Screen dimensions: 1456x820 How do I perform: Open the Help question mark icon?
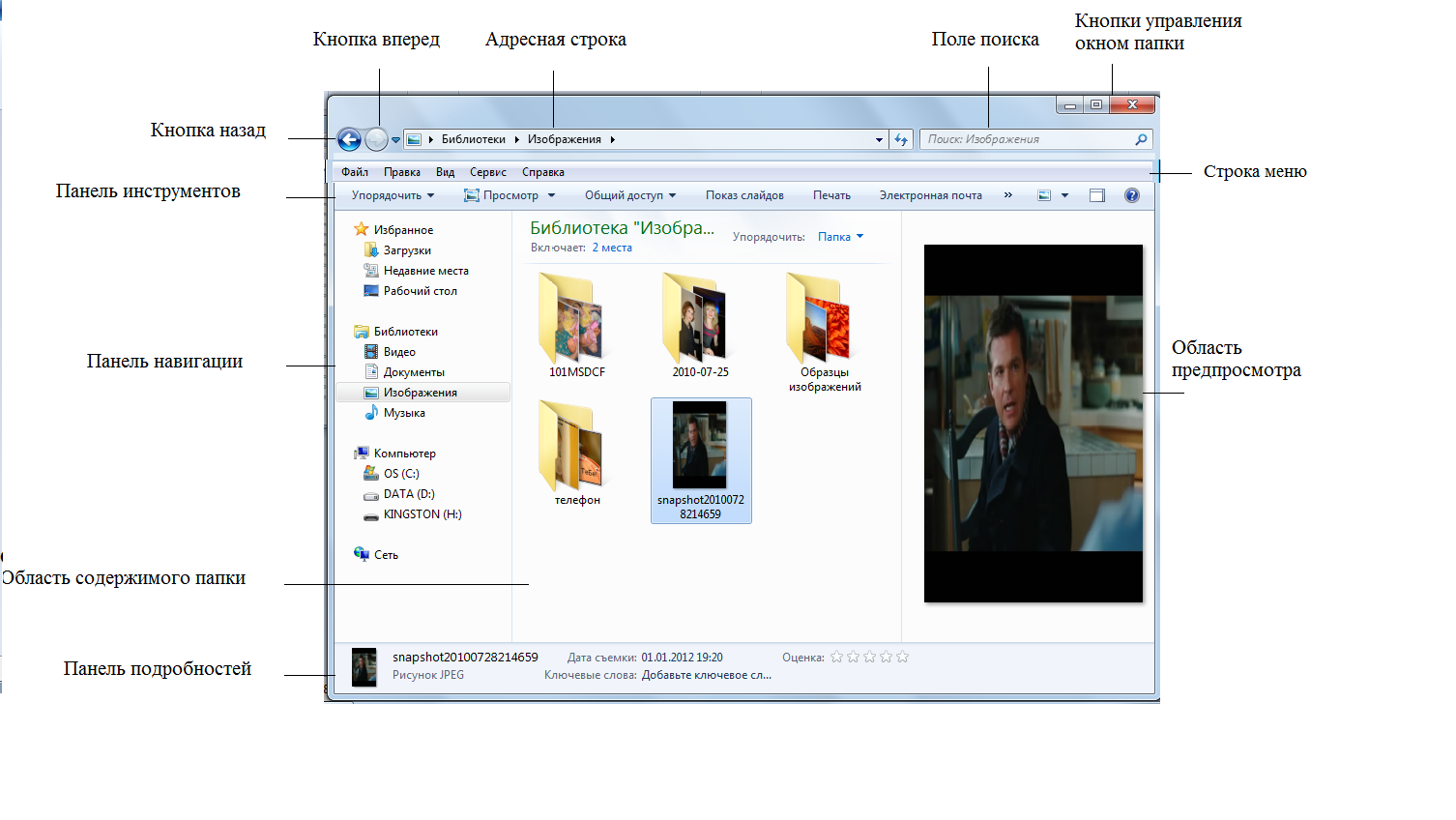click(1132, 195)
